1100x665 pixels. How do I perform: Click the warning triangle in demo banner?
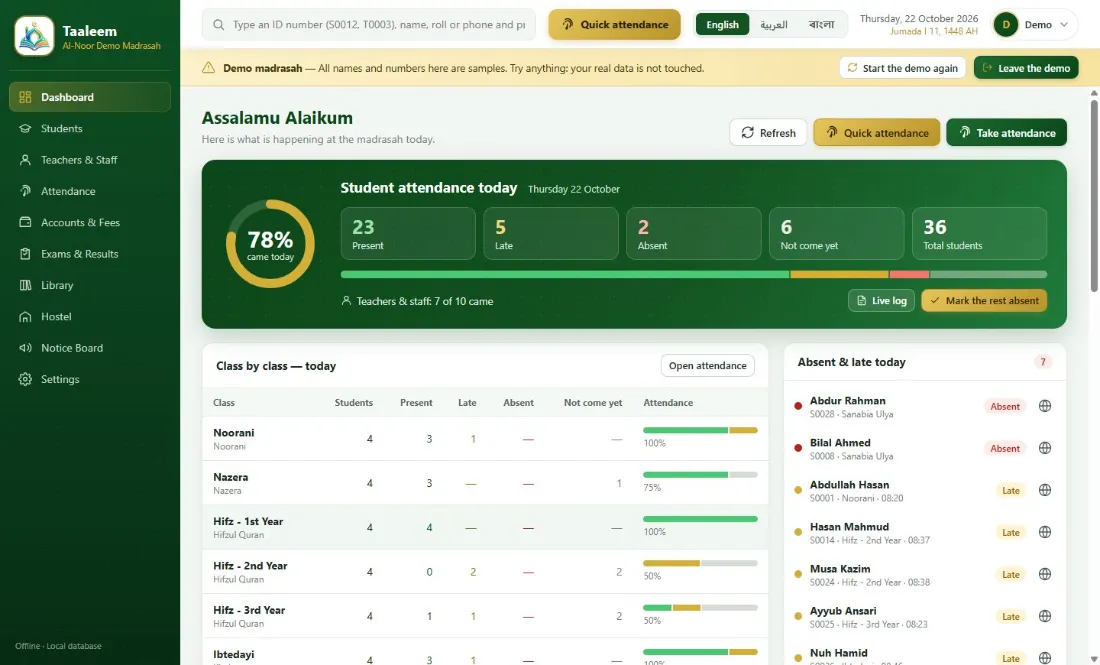pyautogui.click(x=208, y=68)
